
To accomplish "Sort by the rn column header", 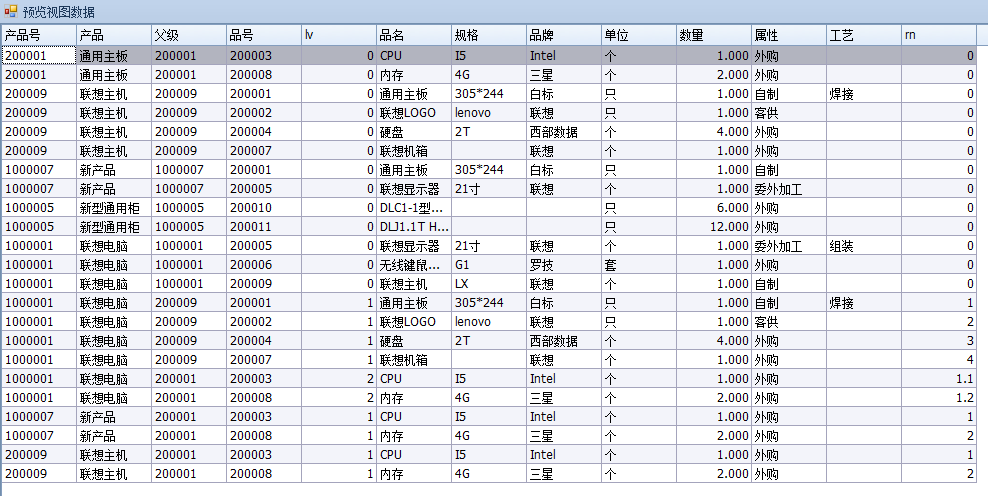I will (x=939, y=35).
